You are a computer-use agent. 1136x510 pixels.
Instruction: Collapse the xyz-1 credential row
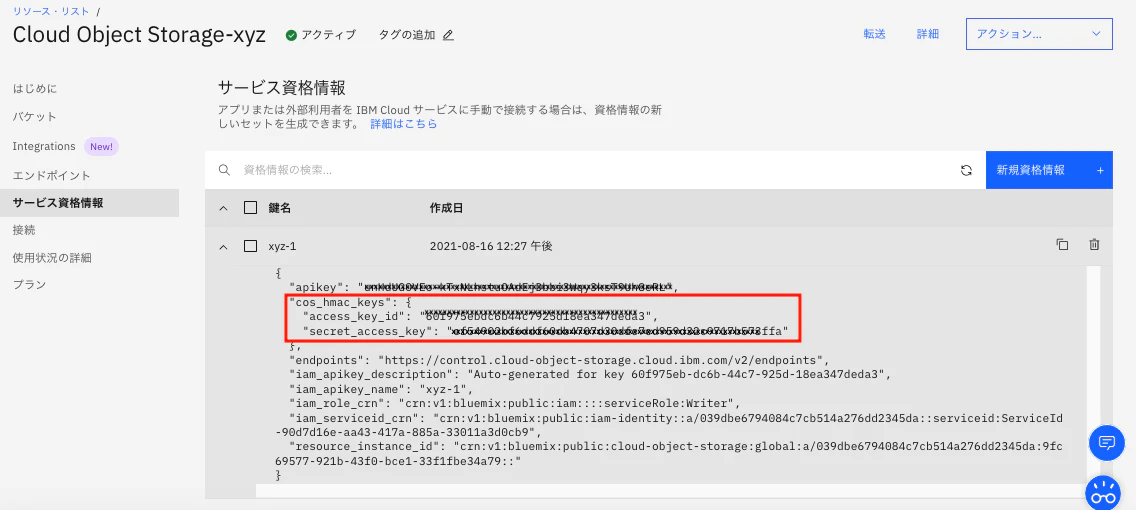pos(224,246)
